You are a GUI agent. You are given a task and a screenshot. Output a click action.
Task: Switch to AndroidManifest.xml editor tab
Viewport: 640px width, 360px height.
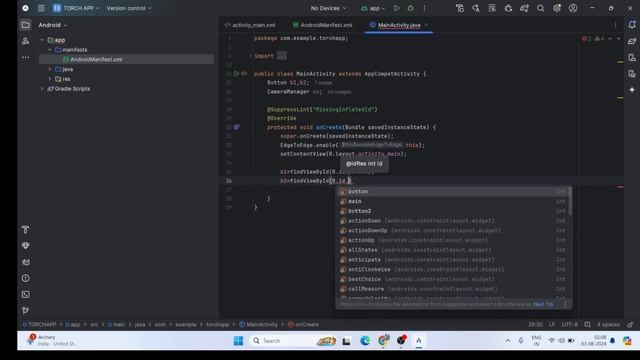(322, 25)
